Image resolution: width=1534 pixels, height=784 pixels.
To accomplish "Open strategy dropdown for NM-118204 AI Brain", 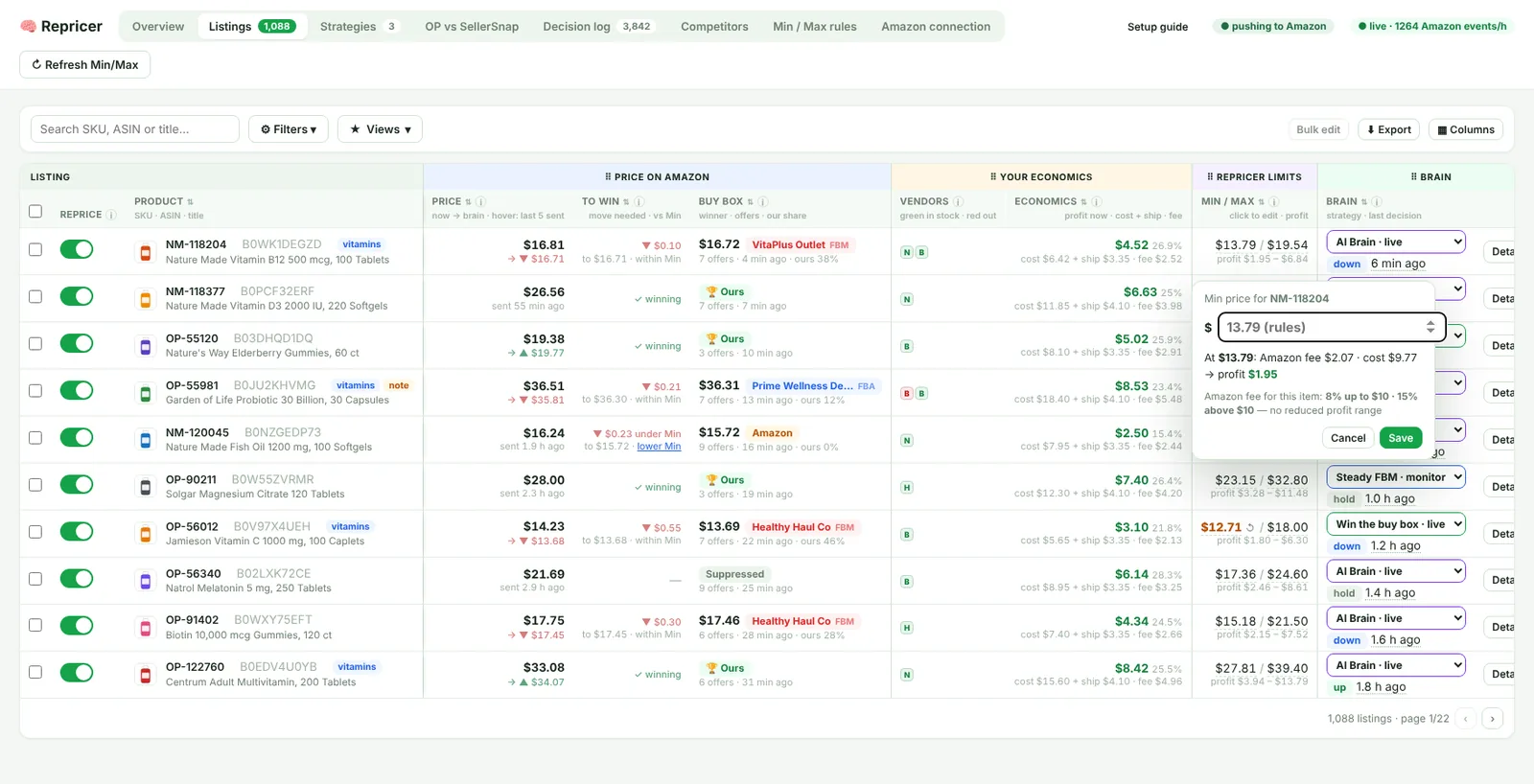I will pyautogui.click(x=1396, y=242).
